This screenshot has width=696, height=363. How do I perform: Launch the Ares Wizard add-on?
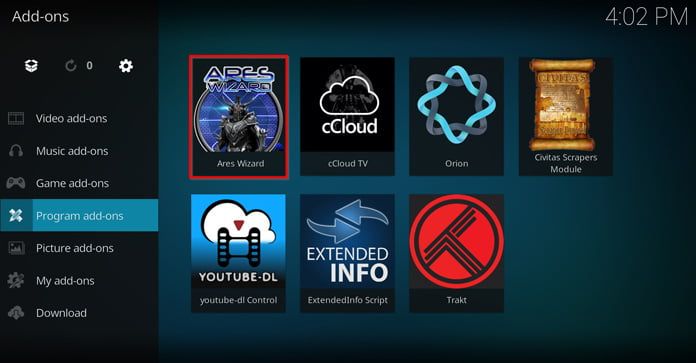pyautogui.click(x=239, y=117)
